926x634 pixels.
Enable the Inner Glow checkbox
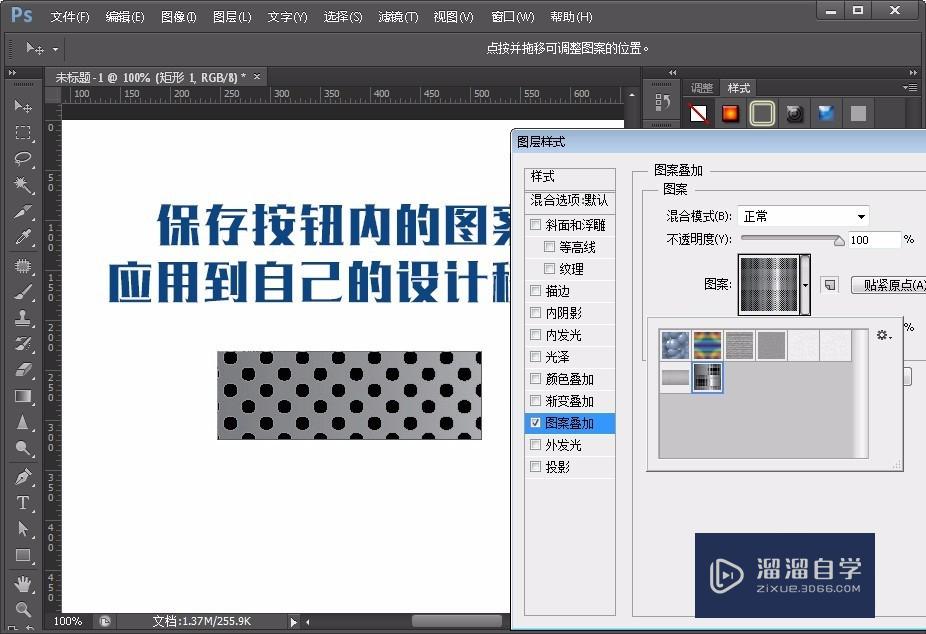(536, 335)
